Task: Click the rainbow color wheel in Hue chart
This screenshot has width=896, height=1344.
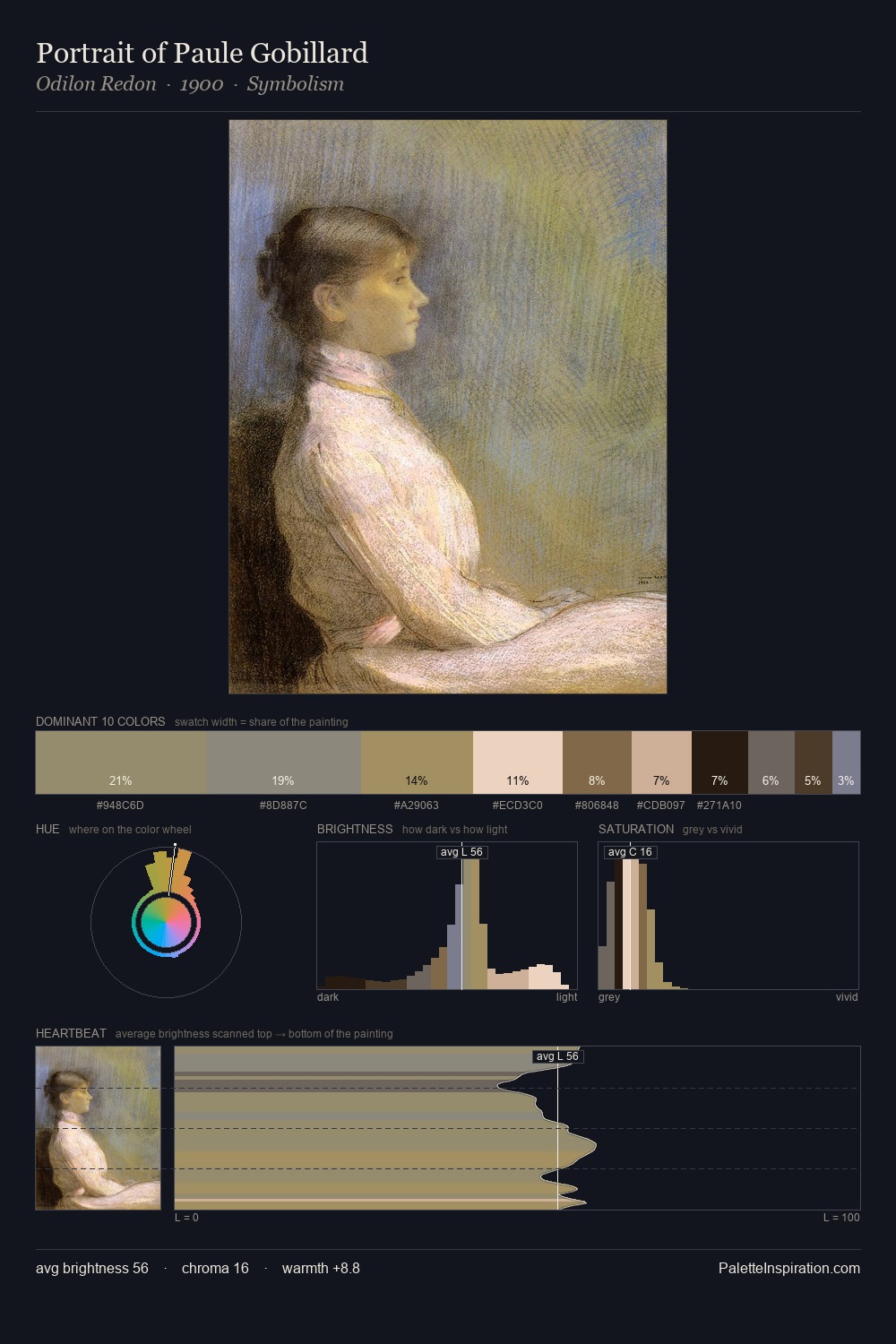Action: 166,923
